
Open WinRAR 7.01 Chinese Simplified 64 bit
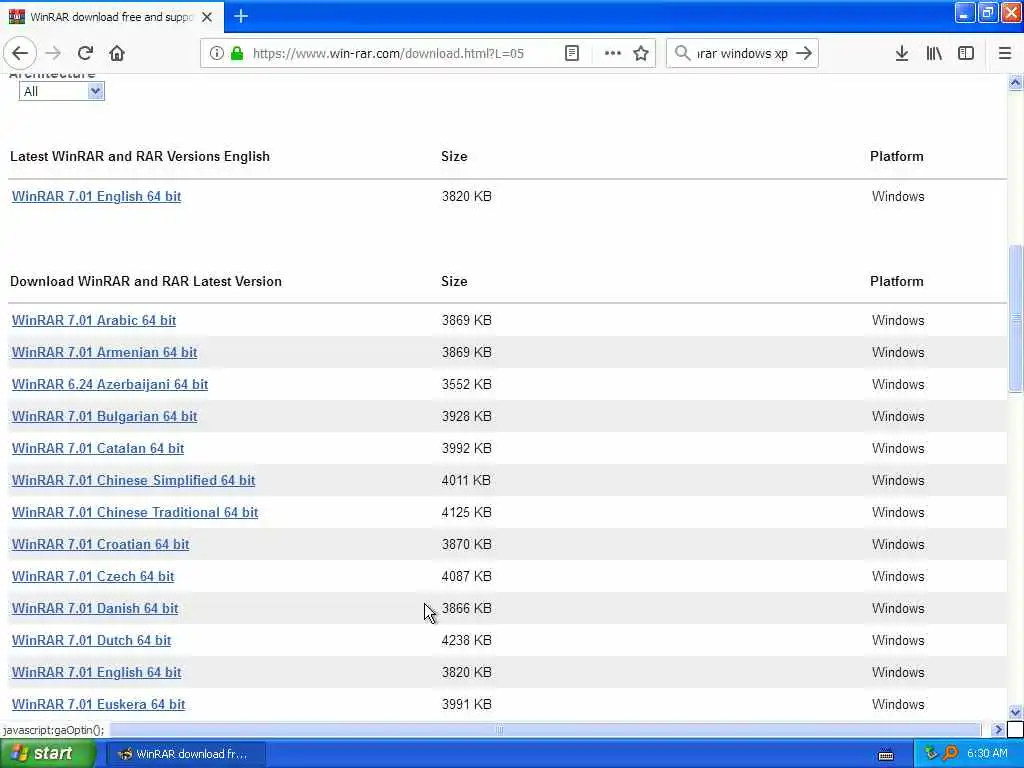133,481
